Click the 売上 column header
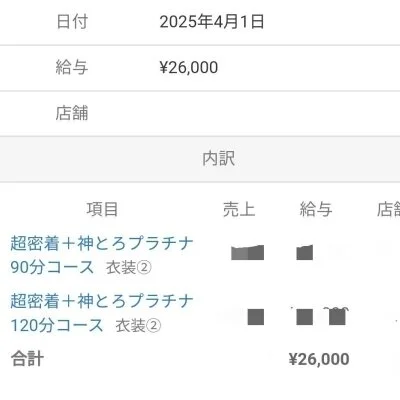Screen dimensions: 400x400 [239, 209]
